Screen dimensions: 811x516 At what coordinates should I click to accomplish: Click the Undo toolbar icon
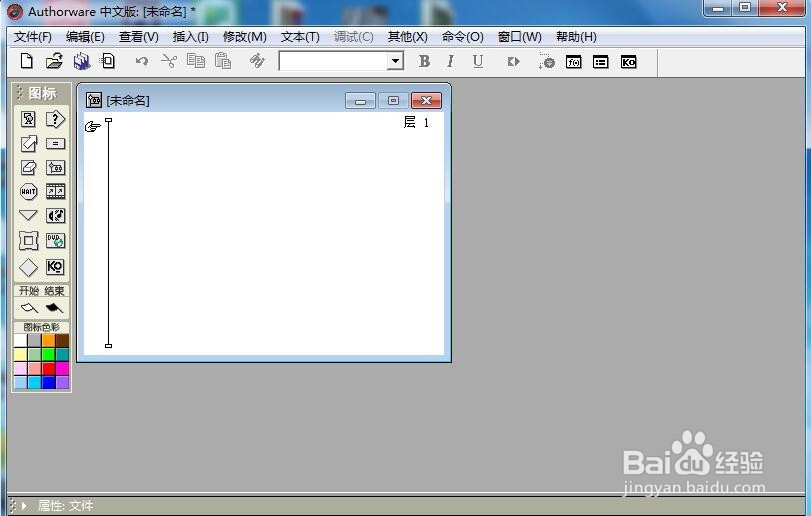[142, 62]
